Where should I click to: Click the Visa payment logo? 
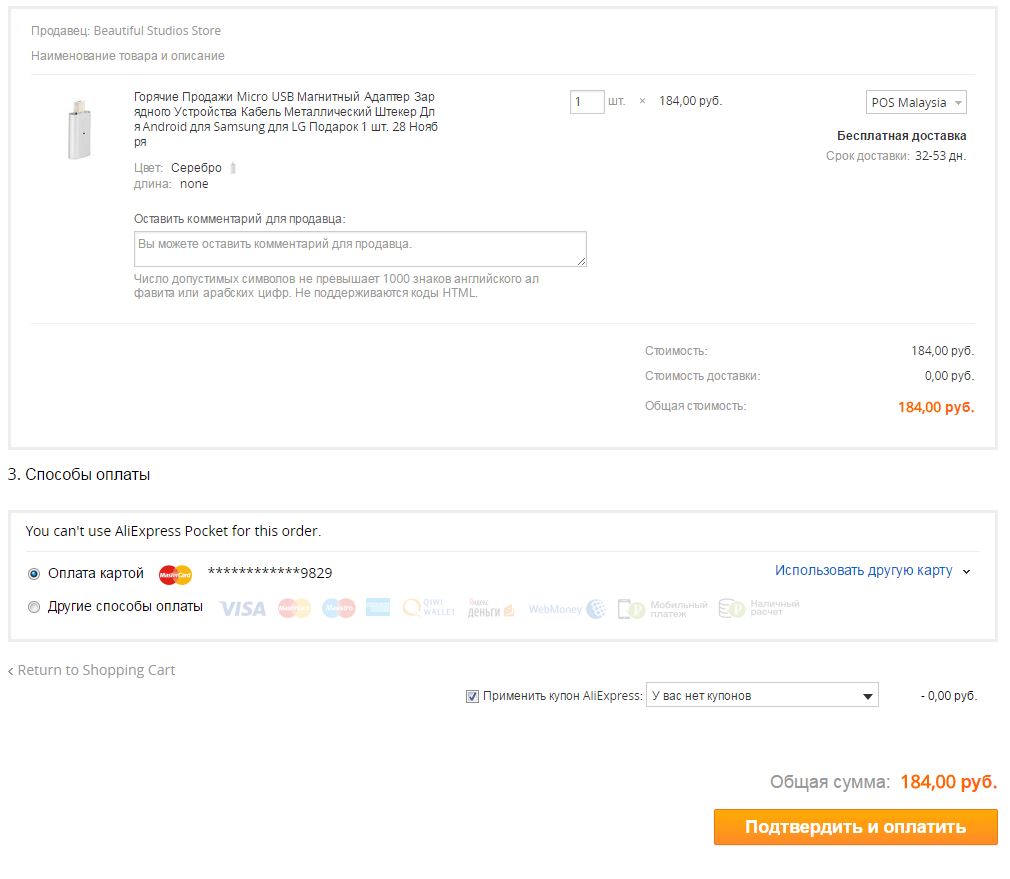coord(242,608)
